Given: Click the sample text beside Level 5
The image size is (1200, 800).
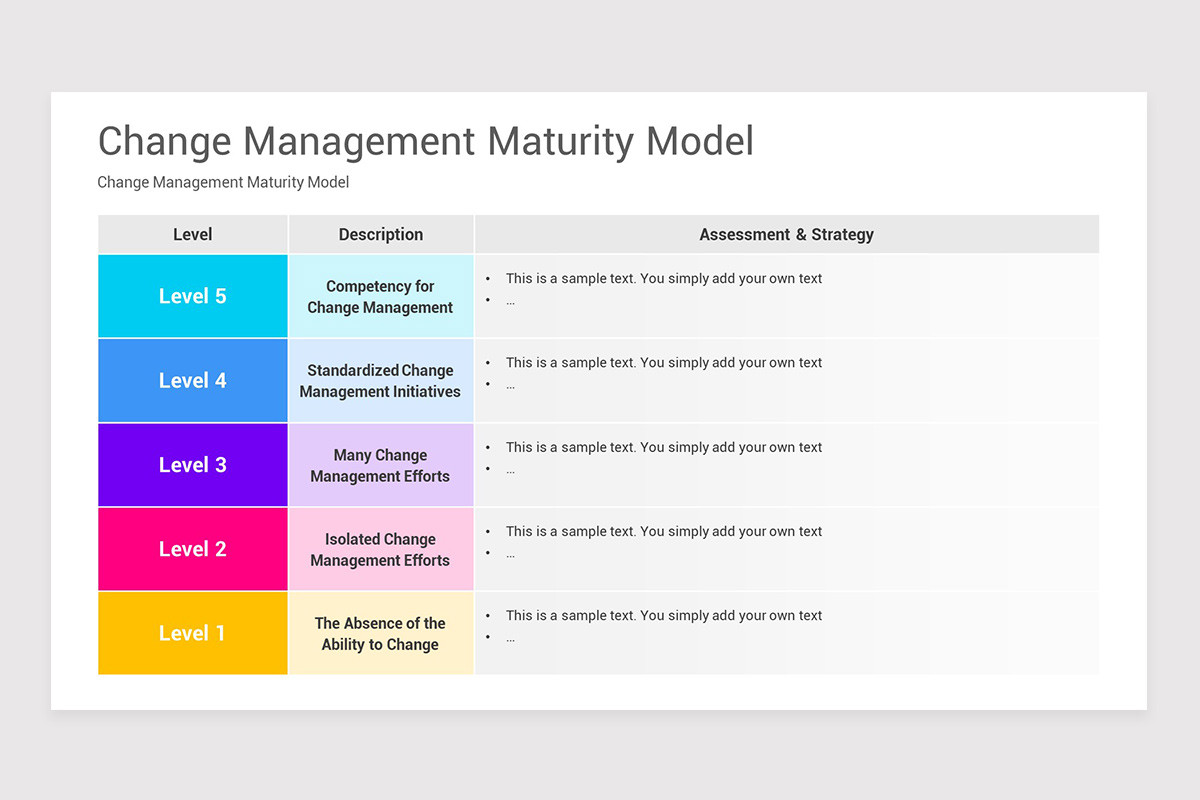Looking at the screenshot, I should [664, 278].
